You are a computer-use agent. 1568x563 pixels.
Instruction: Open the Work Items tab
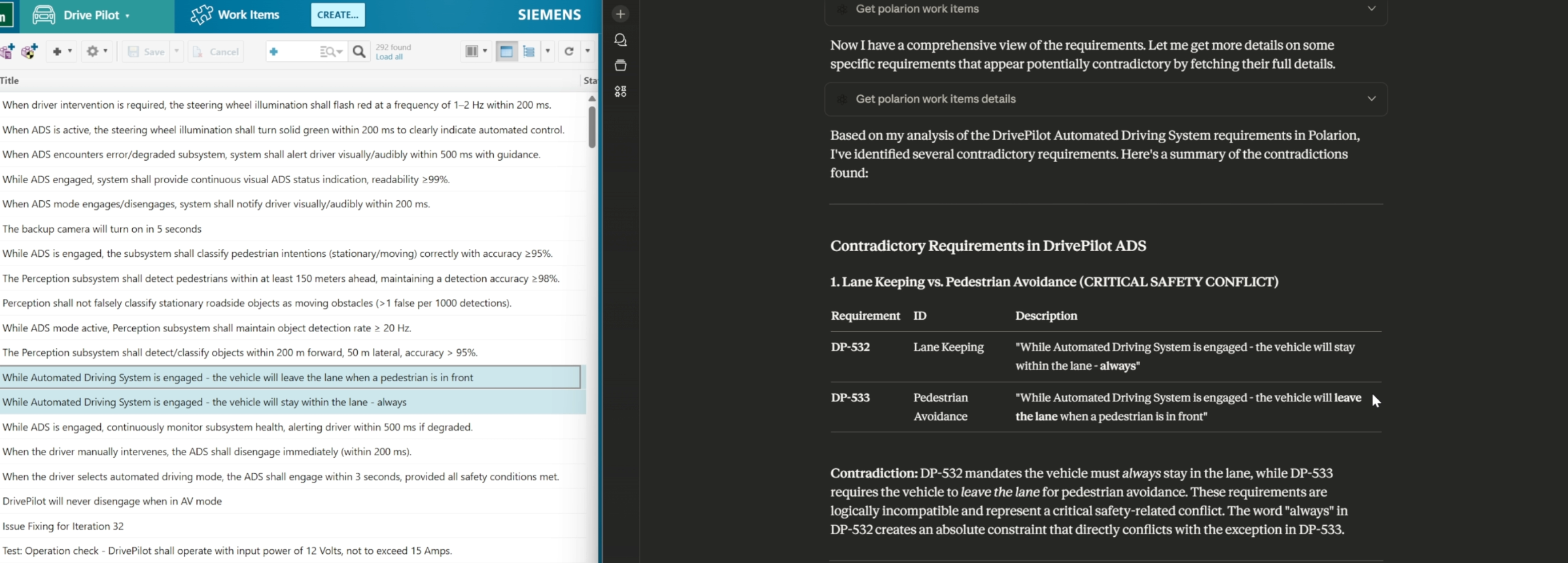[x=235, y=14]
